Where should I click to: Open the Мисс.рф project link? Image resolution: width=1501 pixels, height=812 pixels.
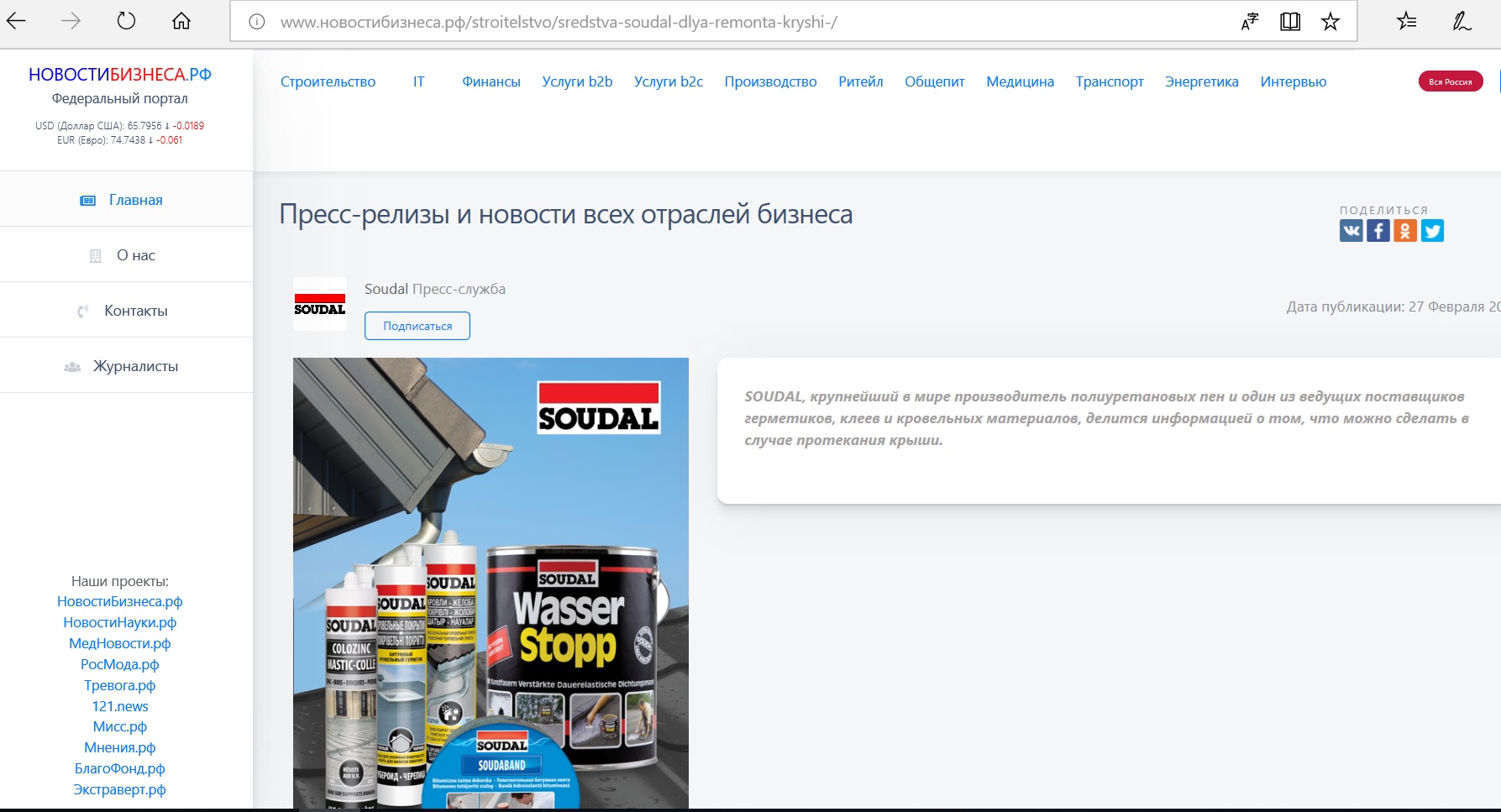[x=120, y=726]
